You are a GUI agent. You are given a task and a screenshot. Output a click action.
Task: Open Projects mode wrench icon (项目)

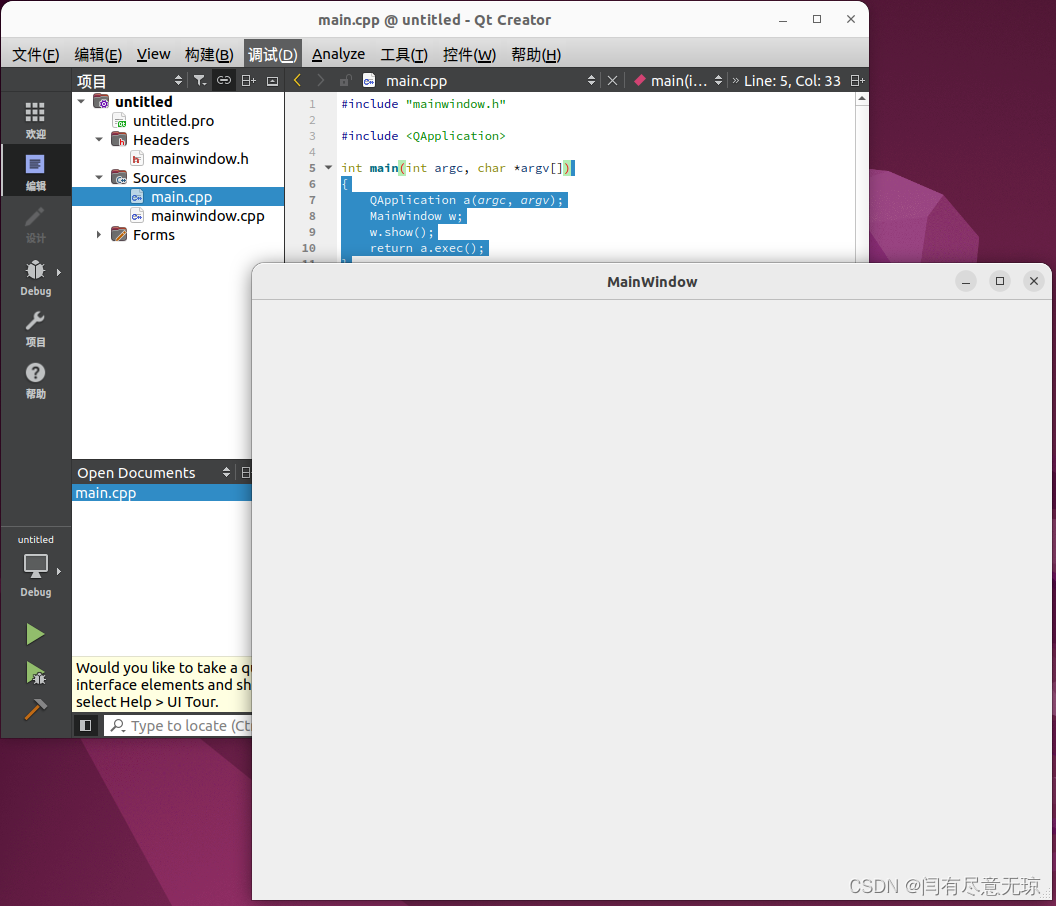pyautogui.click(x=35, y=329)
